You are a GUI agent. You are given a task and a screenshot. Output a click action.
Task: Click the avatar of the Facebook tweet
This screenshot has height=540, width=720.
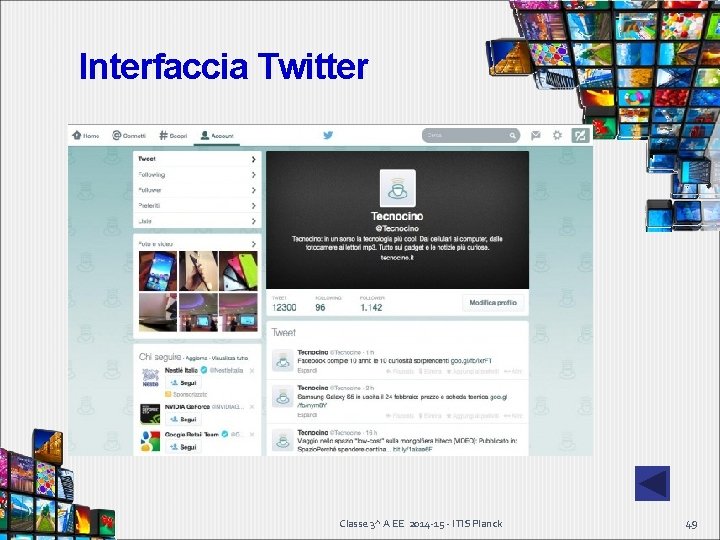click(283, 360)
